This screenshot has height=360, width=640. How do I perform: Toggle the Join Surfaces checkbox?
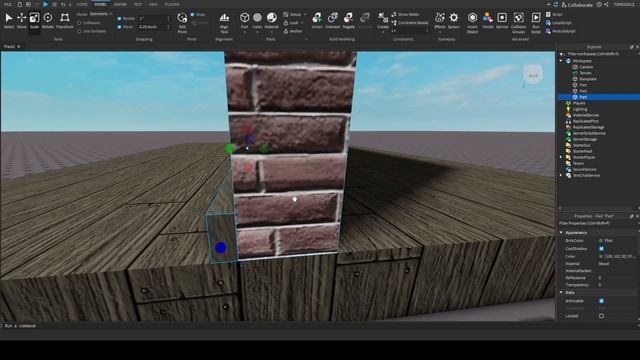(x=79, y=31)
